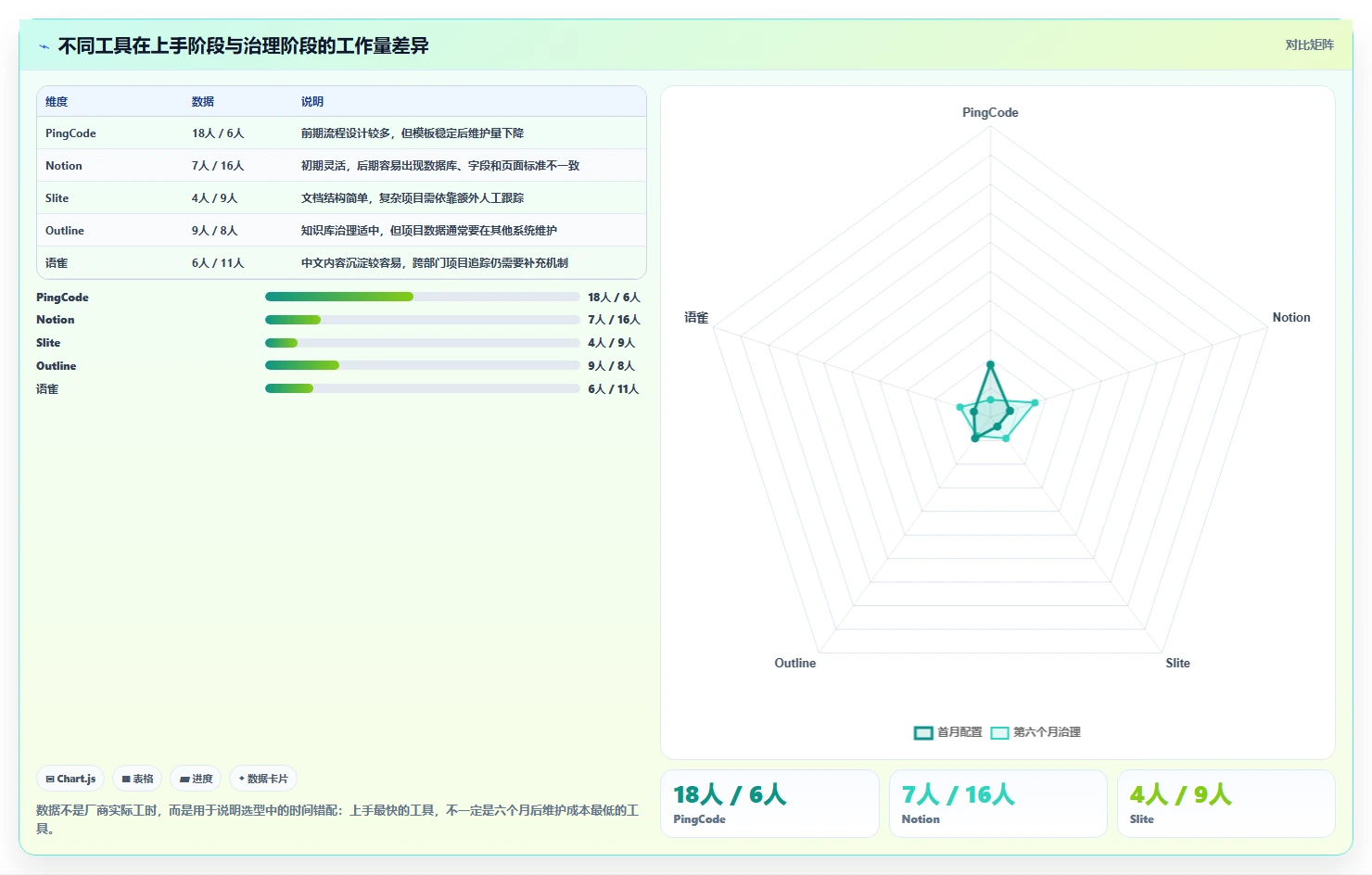Click the 语雀 progress bar

[423, 388]
